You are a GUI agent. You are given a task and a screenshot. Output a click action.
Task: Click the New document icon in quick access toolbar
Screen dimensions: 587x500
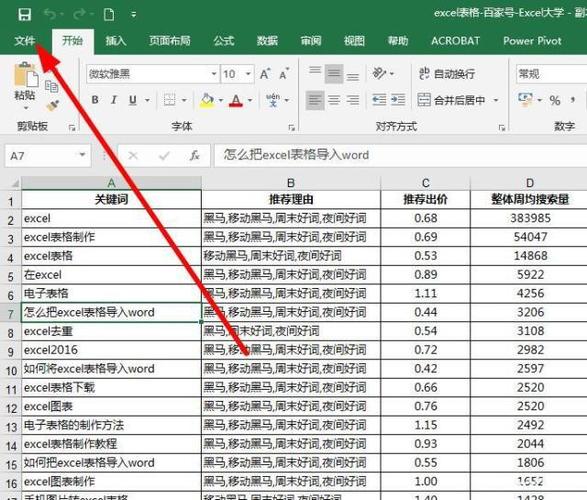(109, 15)
